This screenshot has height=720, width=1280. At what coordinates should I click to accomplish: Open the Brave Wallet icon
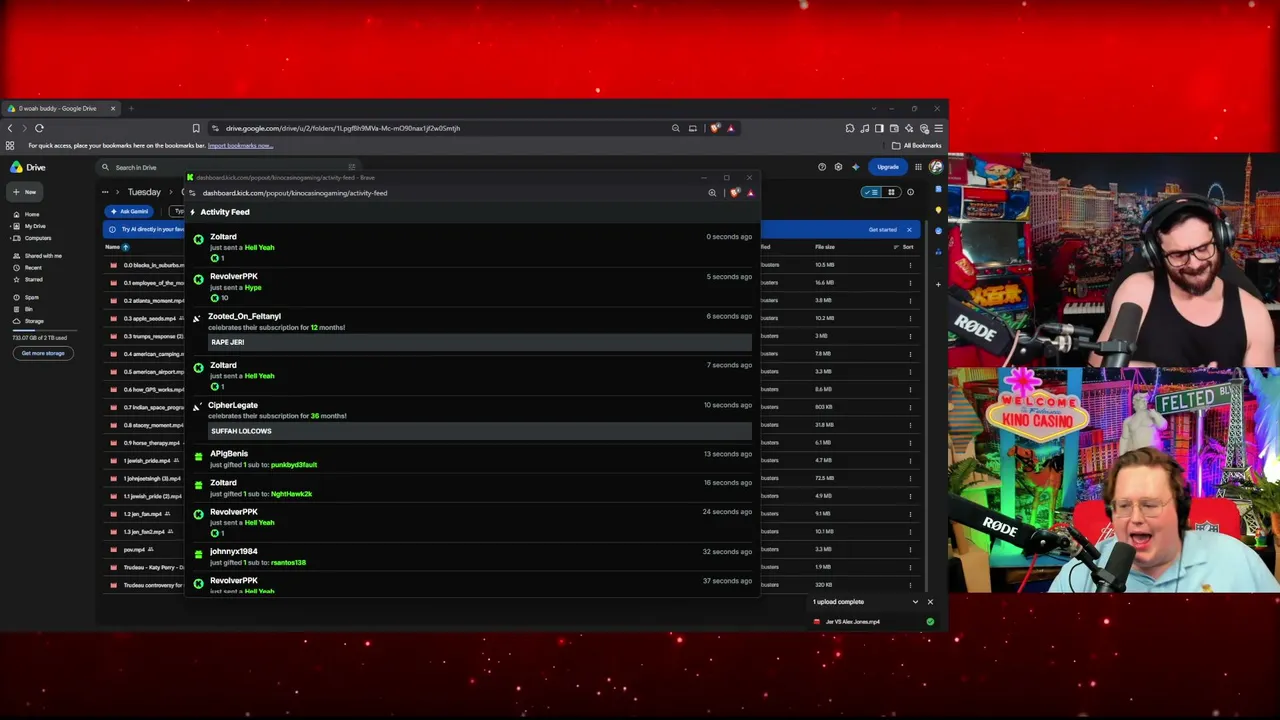click(894, 128)
